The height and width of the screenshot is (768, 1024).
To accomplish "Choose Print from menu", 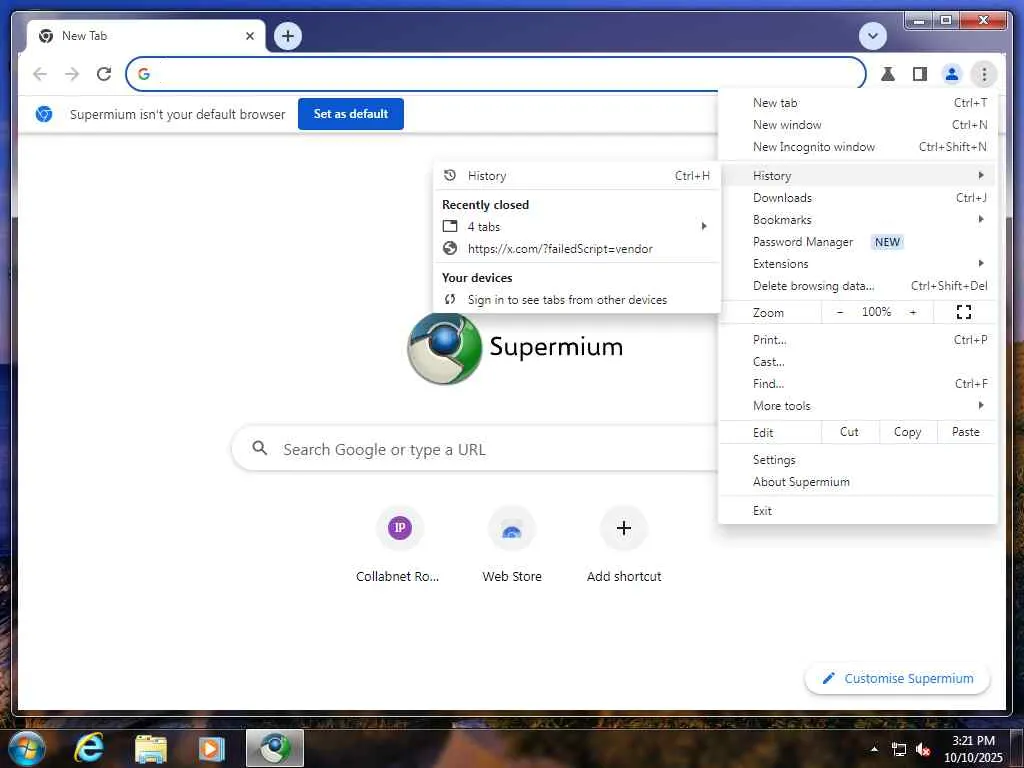I will point(857,340).
